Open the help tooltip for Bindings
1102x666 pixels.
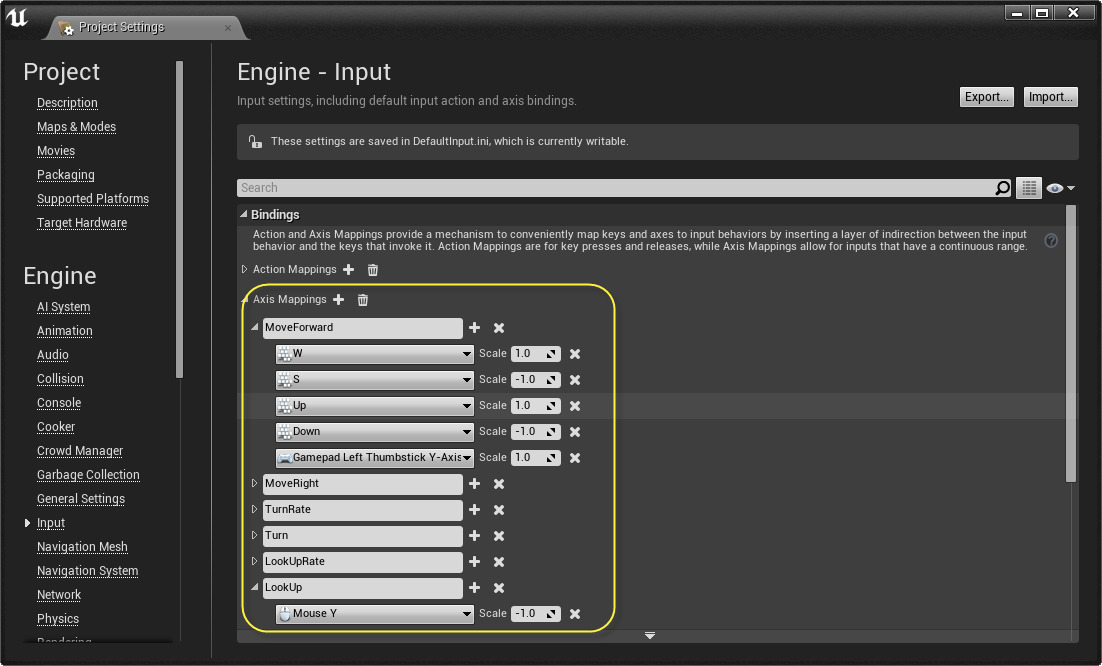pyautogui.click(x=1051, y=241)
